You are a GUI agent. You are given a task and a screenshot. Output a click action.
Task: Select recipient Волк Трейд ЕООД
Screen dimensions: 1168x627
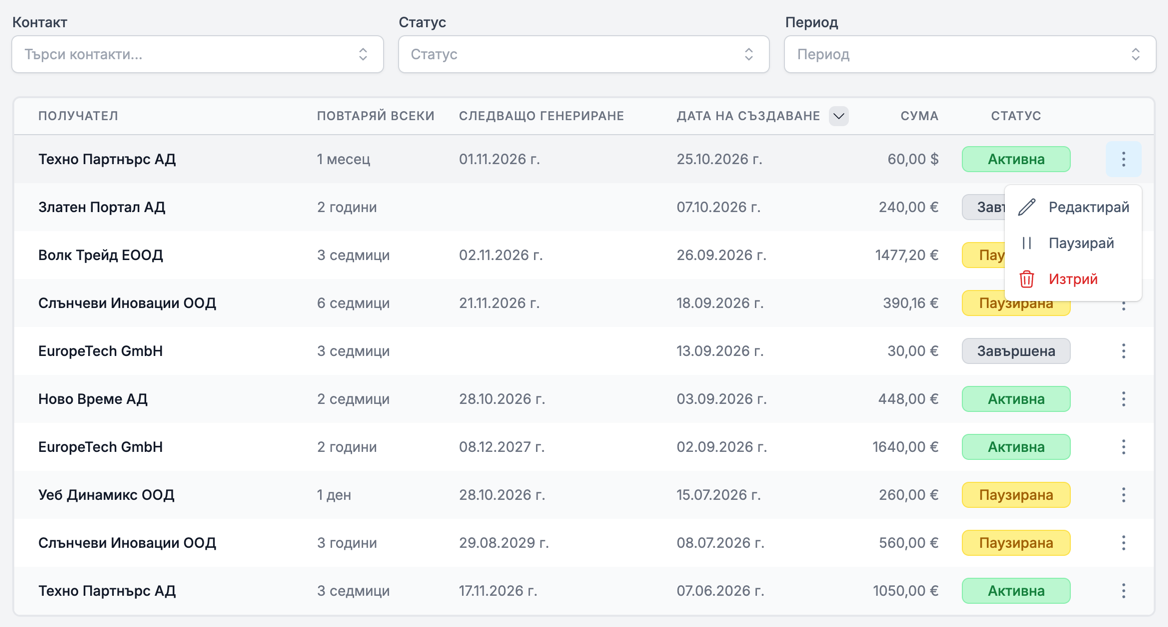coord(101,255)
